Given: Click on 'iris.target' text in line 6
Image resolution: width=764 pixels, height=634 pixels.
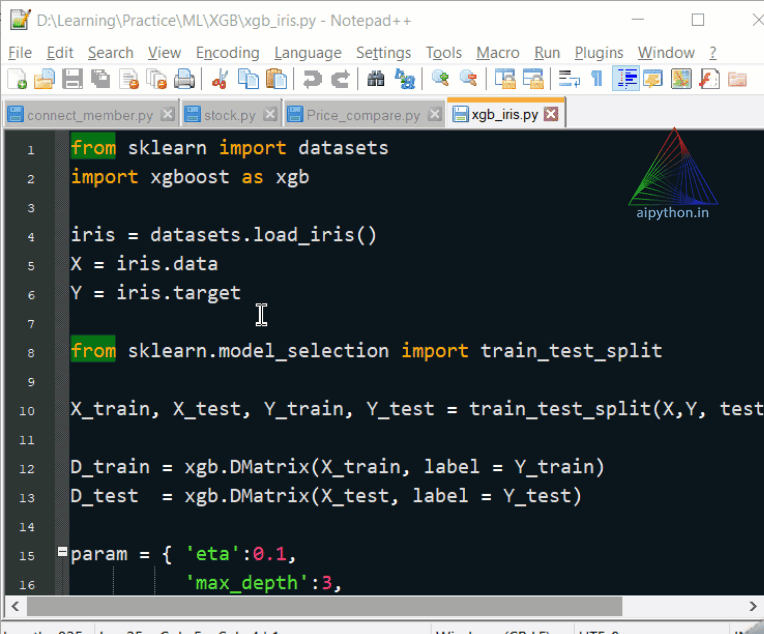Looking at the screenshot, I should [x=178, y=293].
